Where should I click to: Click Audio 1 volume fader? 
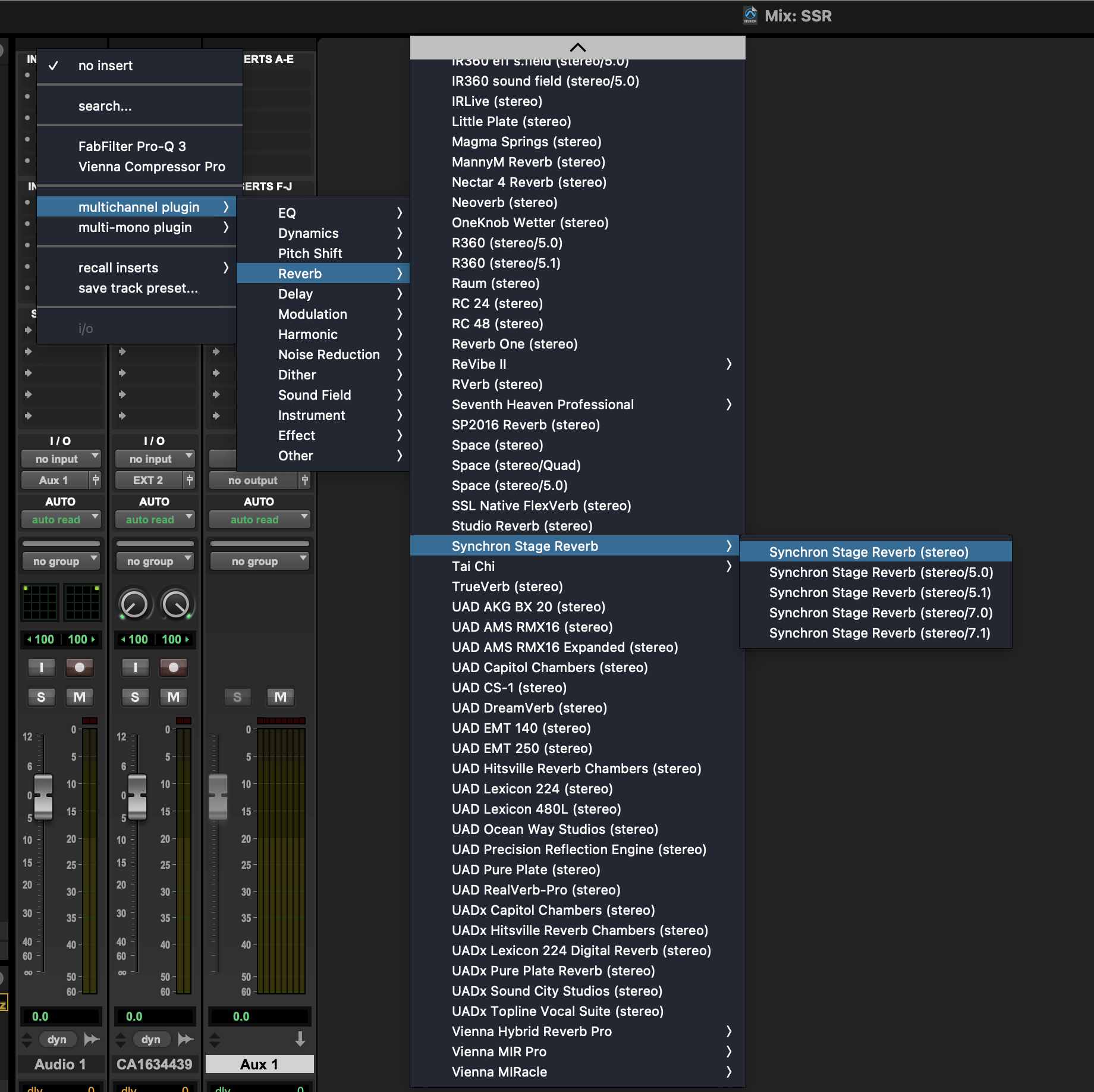pyautogui.click(x=43, y=796)
